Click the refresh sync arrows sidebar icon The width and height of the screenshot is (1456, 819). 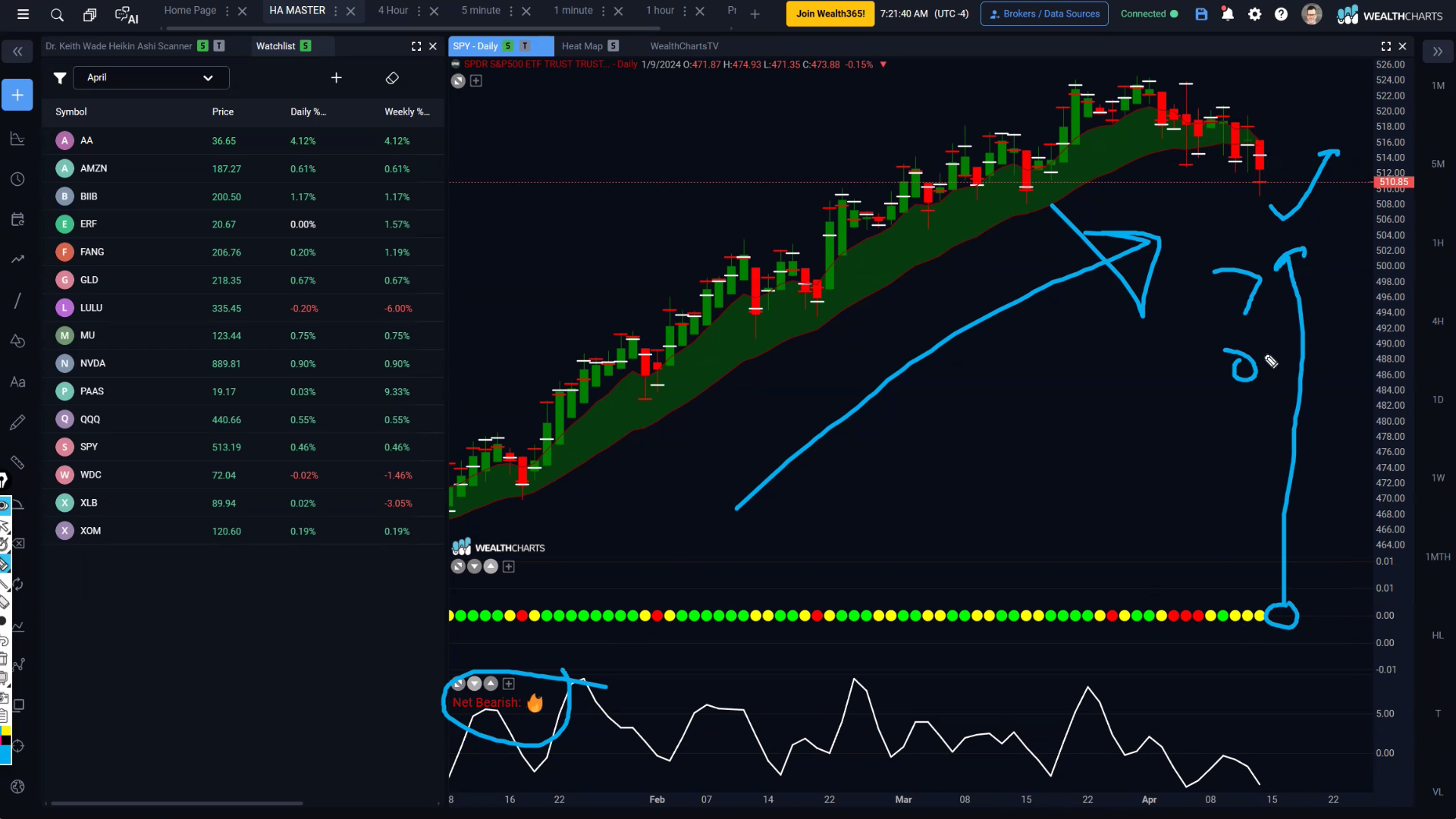pyautogui.click(x=18, y=584)
